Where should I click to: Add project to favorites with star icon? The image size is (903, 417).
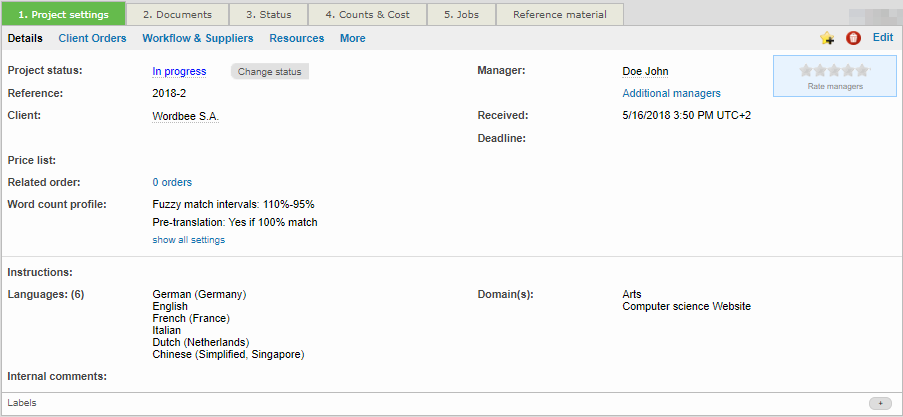coord(827,38)
